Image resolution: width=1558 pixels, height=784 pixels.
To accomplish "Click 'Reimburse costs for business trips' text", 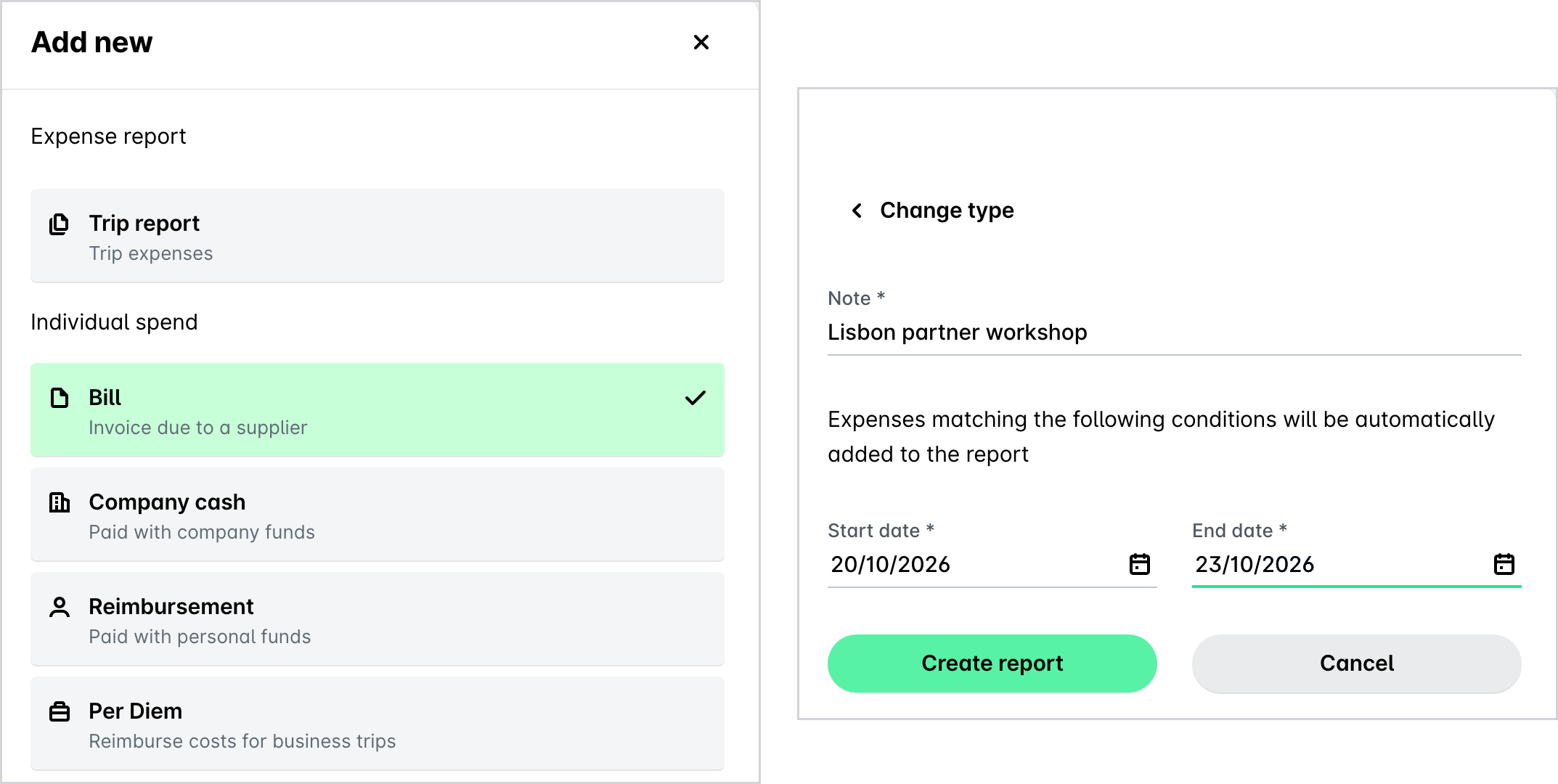I will (x=242, y=741).
